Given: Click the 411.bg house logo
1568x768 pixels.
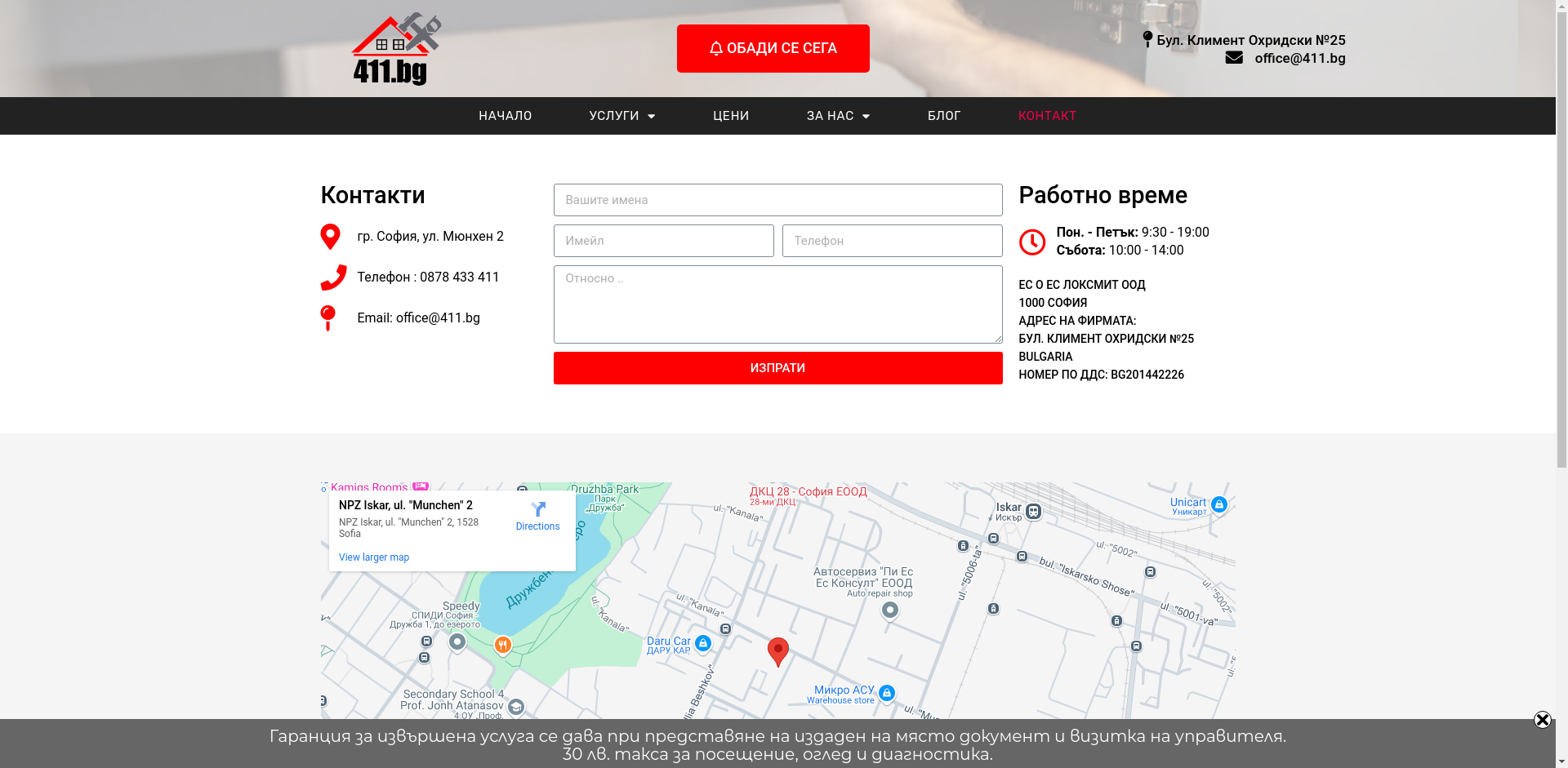Looking at the screenshot, I should tap(396, 49).
